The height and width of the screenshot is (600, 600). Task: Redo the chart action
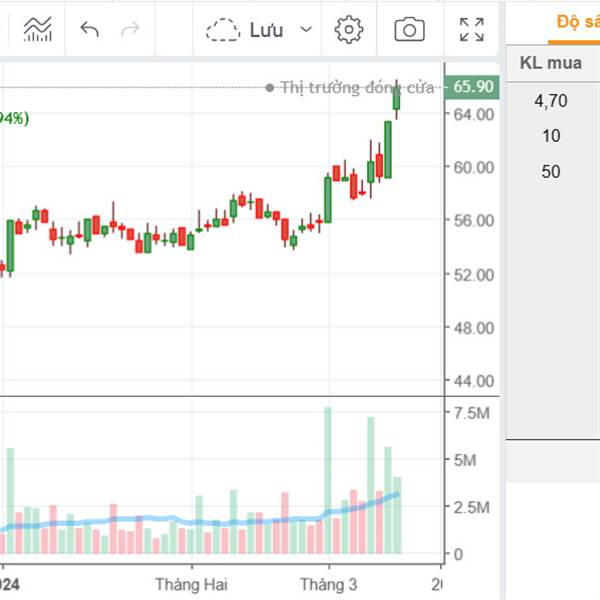point(130,29)
